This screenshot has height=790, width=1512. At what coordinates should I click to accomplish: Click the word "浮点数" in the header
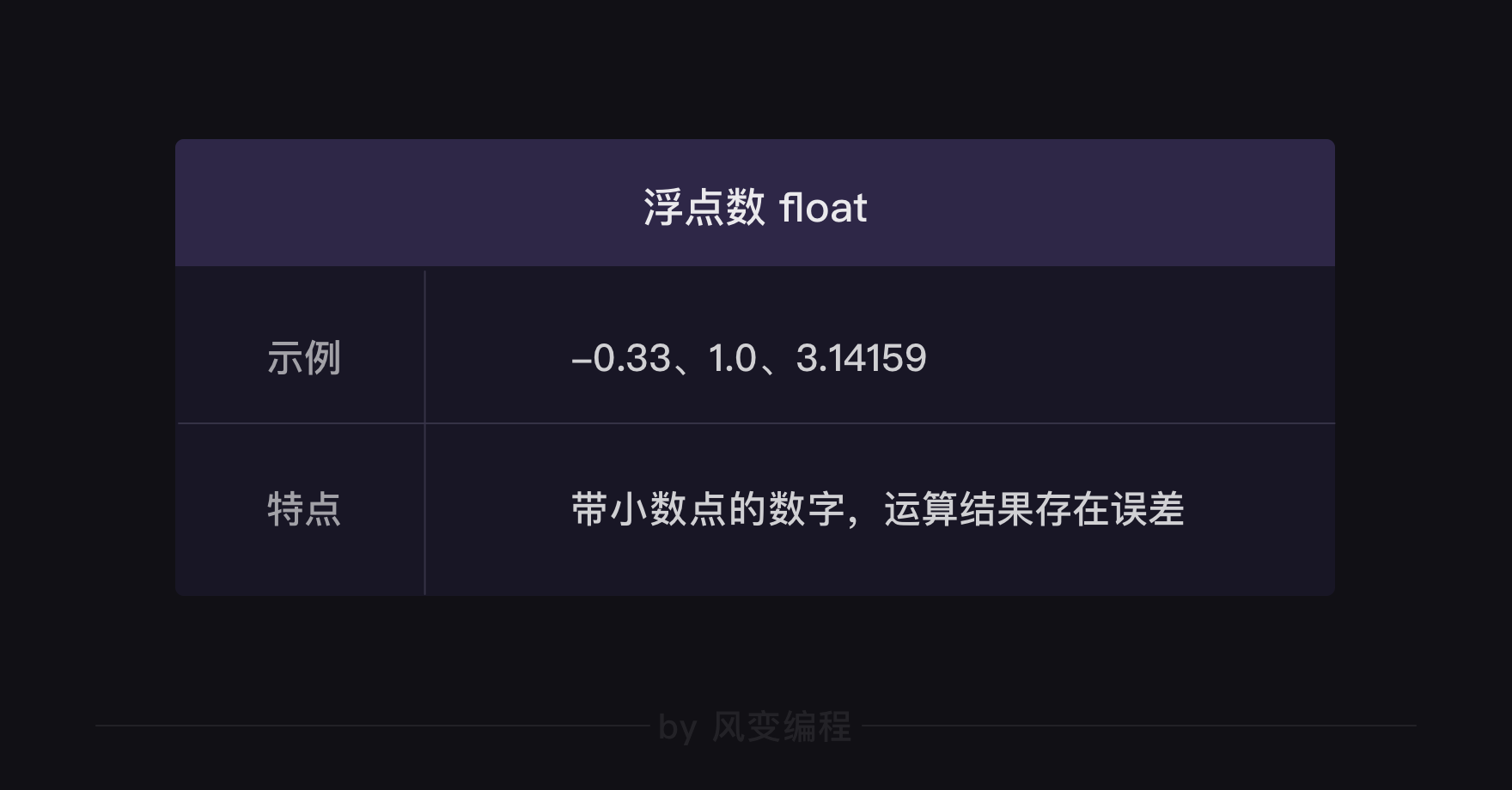[704, 208]
